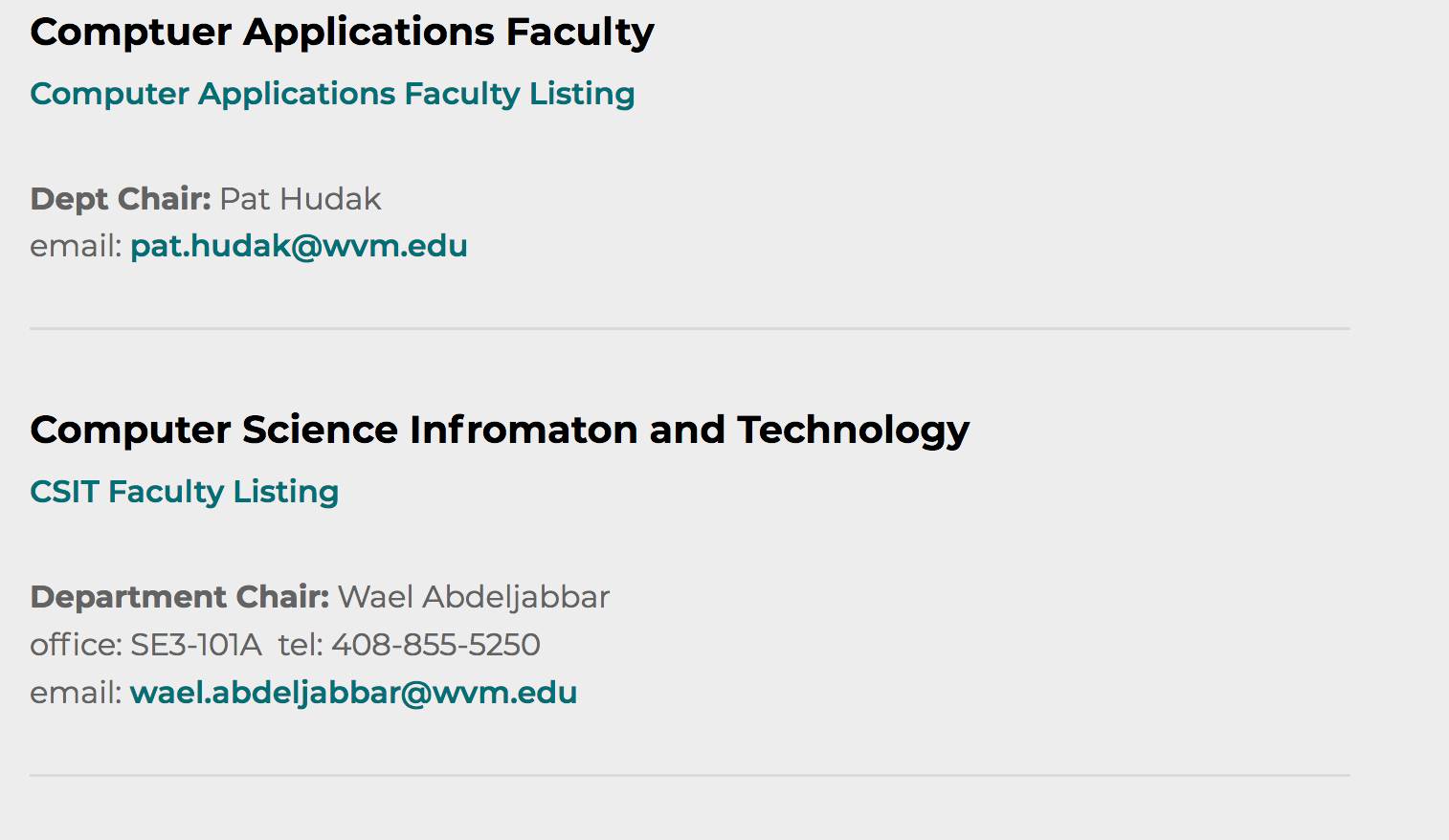The height and width of the screenshot is (840, 1449).
Task: Click "email:" label before Pat Hudak's address
Action: tap(76, 246)
